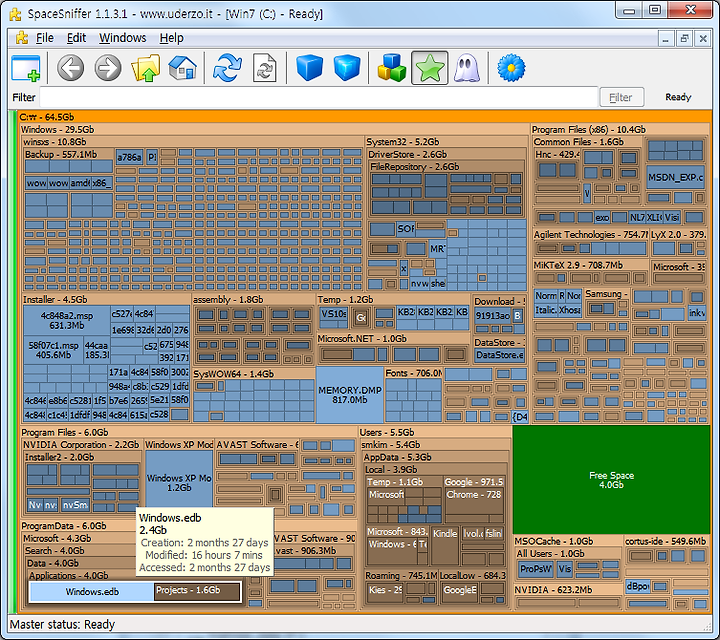
Task: Select the Roaming - 745.1M folder header
Action: (401, 575)
